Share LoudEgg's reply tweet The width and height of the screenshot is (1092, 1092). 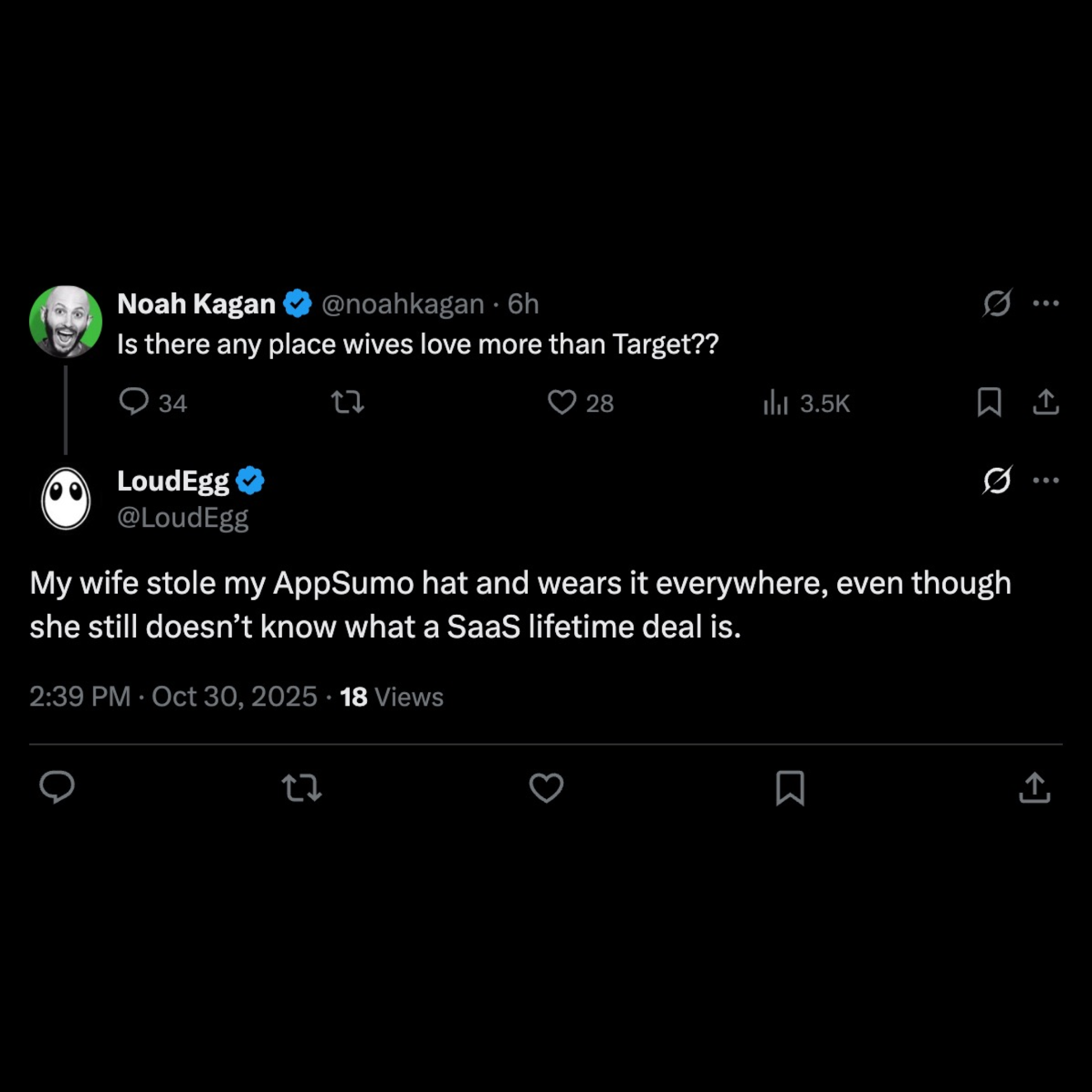coord(1034,788)
